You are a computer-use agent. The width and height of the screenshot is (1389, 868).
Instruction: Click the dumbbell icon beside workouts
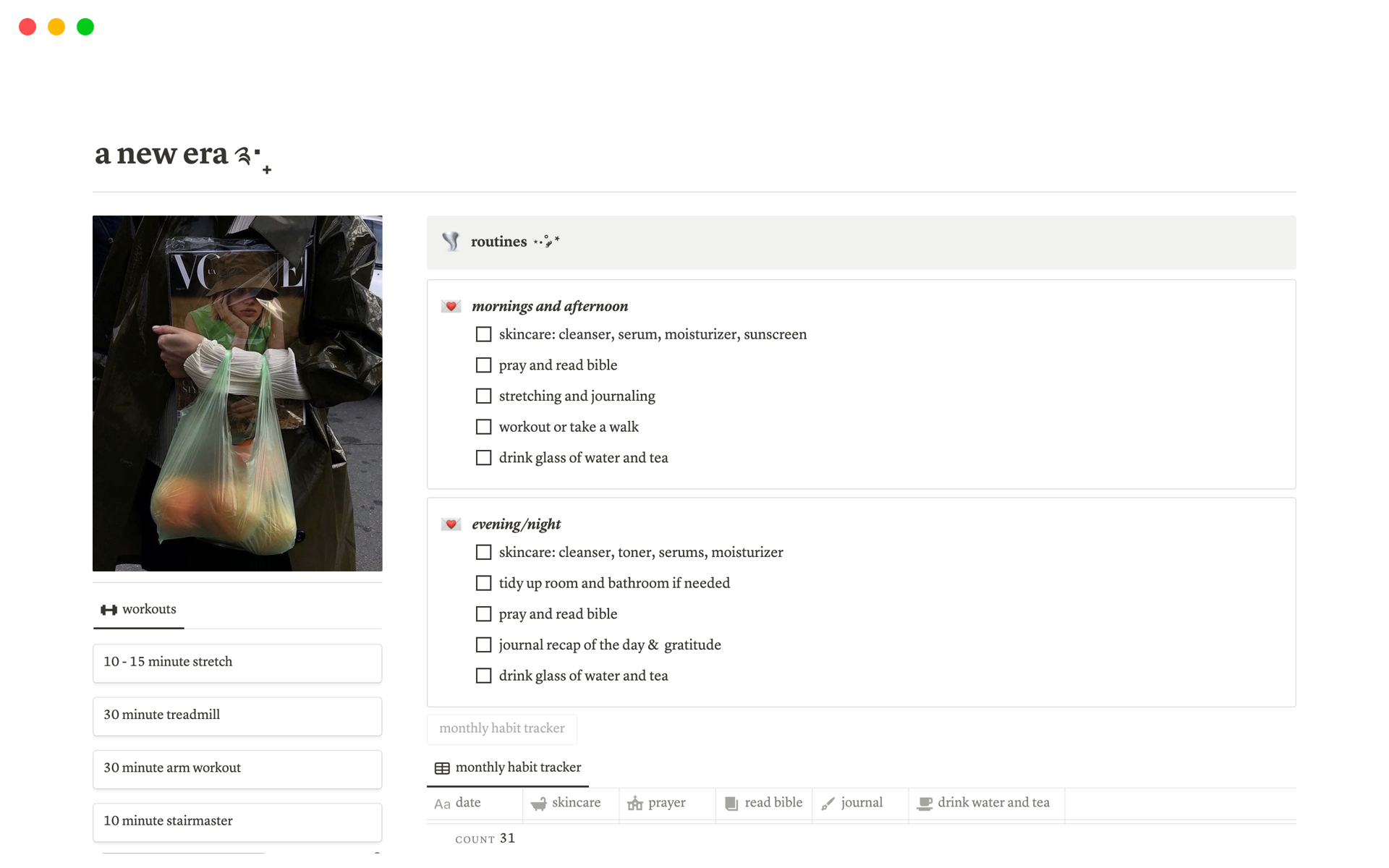pyautogui.click(x=109, y=610)
